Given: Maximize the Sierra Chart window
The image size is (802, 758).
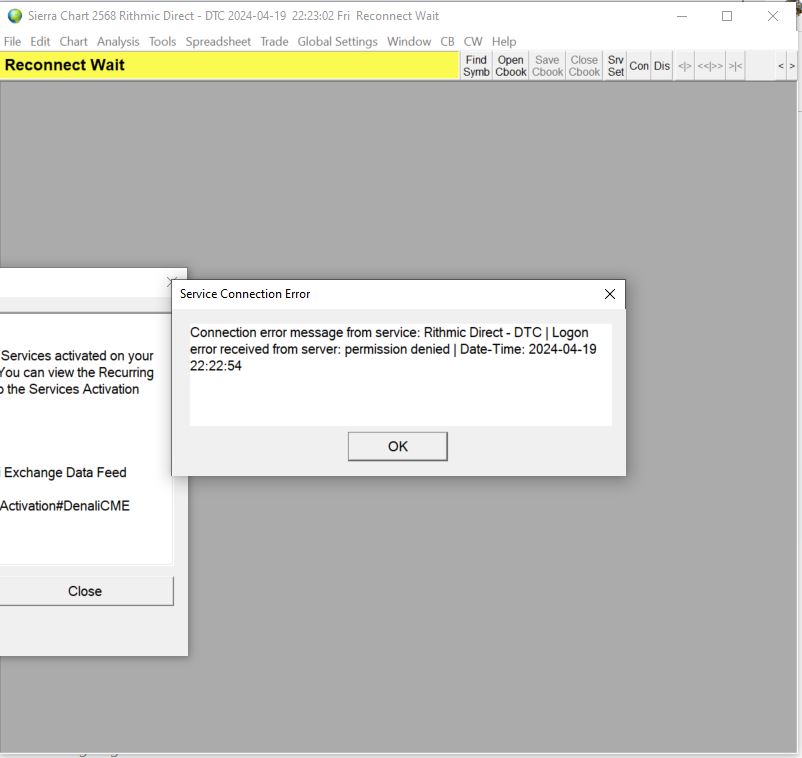Looking at the screenshot, I should point(727,16).
